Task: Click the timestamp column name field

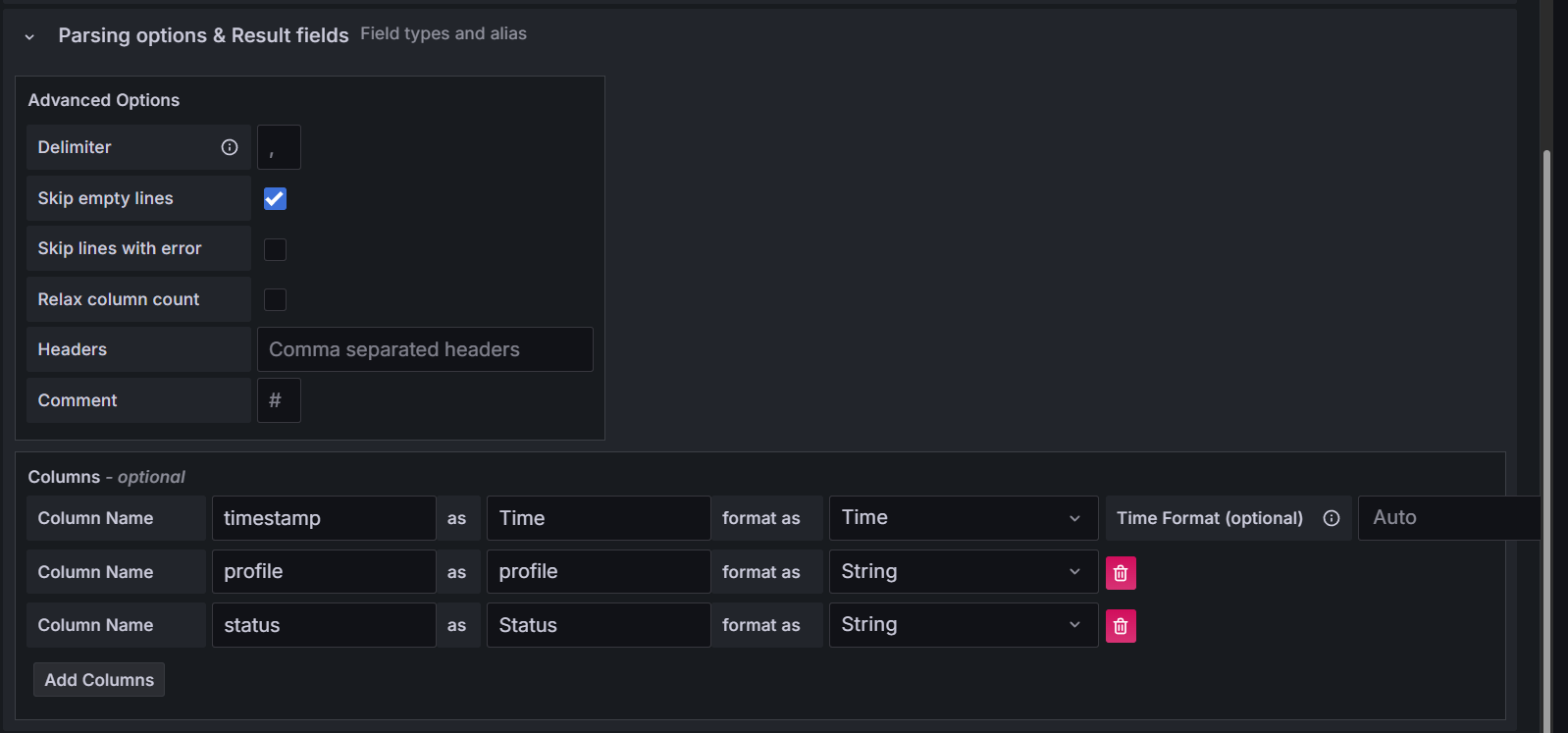Action: (x=324, y=518)
